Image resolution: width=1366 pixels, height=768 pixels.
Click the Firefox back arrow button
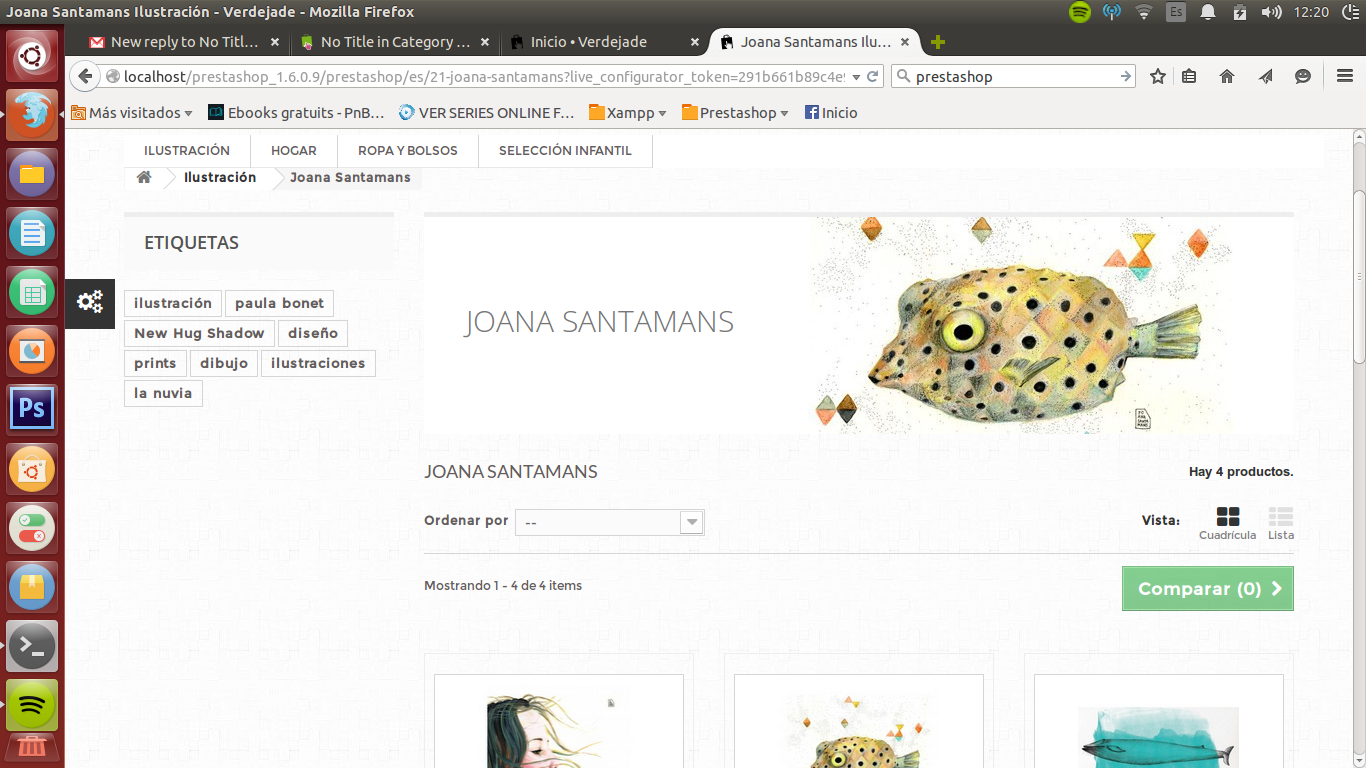pyautogui.click(x=85, y=76)
